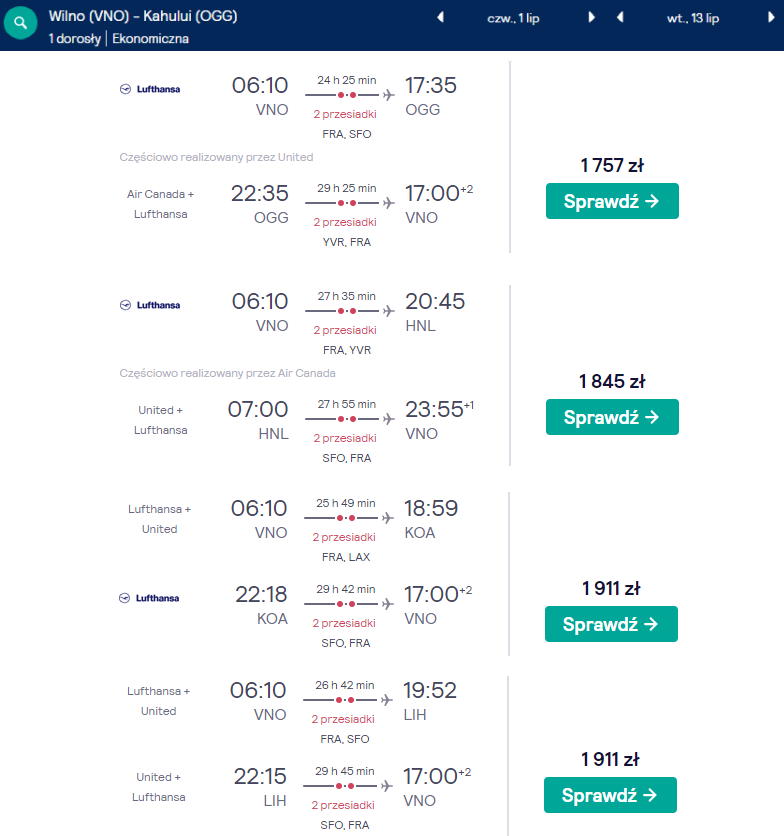The image size is (784, 836).
Task: Select departure date czw., 1 lip
Action: 513,19
